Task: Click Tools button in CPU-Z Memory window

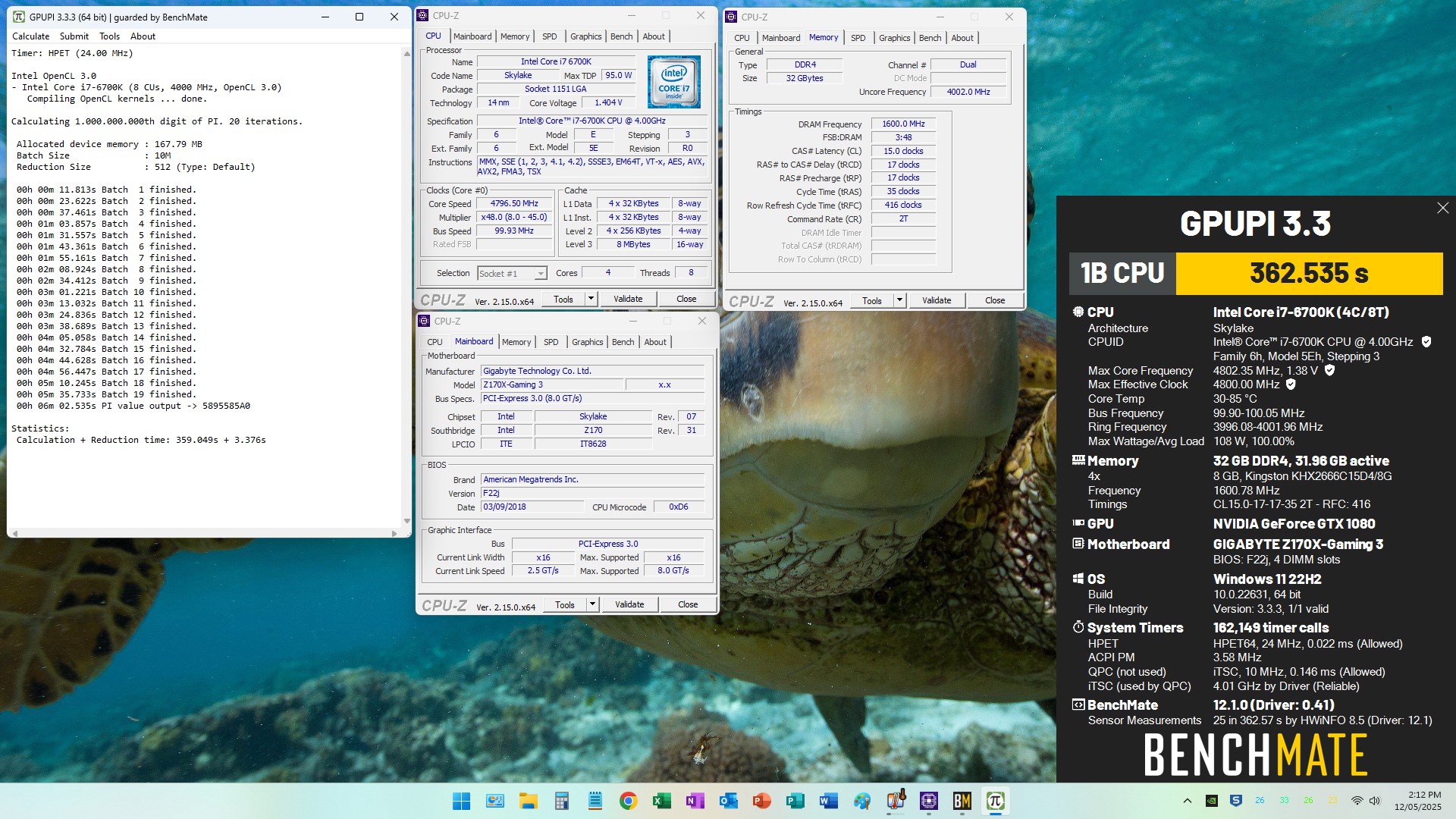Action: click(x=872, y=300)
